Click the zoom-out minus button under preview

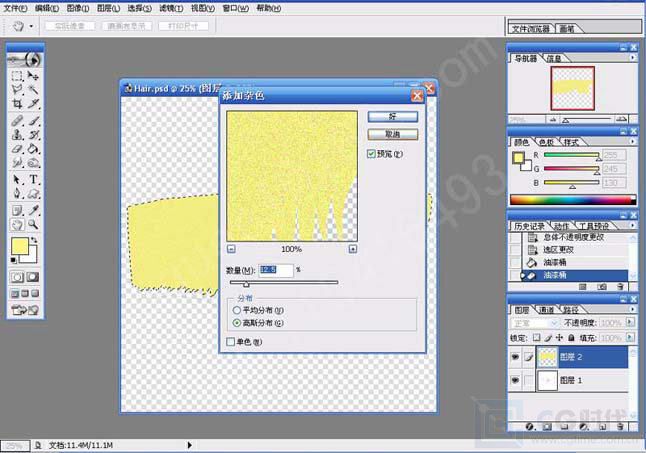point(231,248)
